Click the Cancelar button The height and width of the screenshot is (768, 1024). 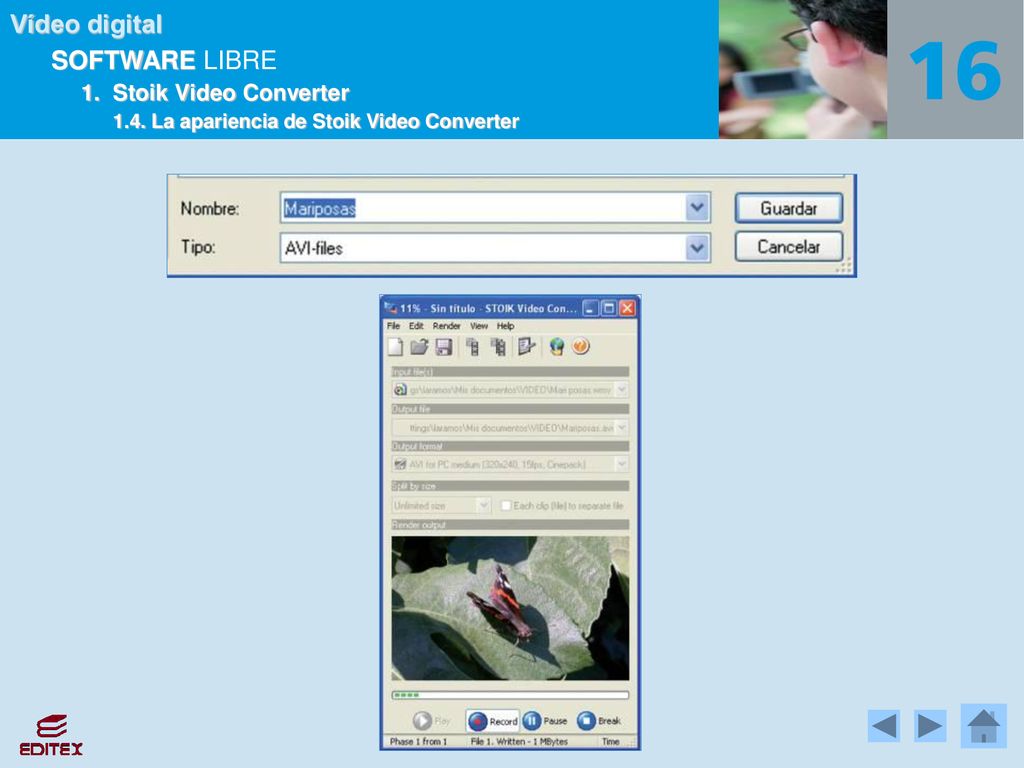click(x=789, y=247)
